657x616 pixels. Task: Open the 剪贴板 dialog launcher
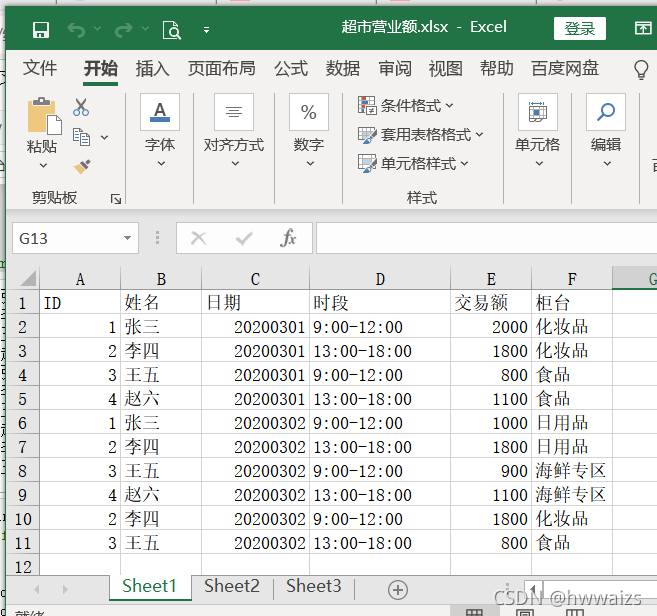pyautogui.click(x=116, y=199)
